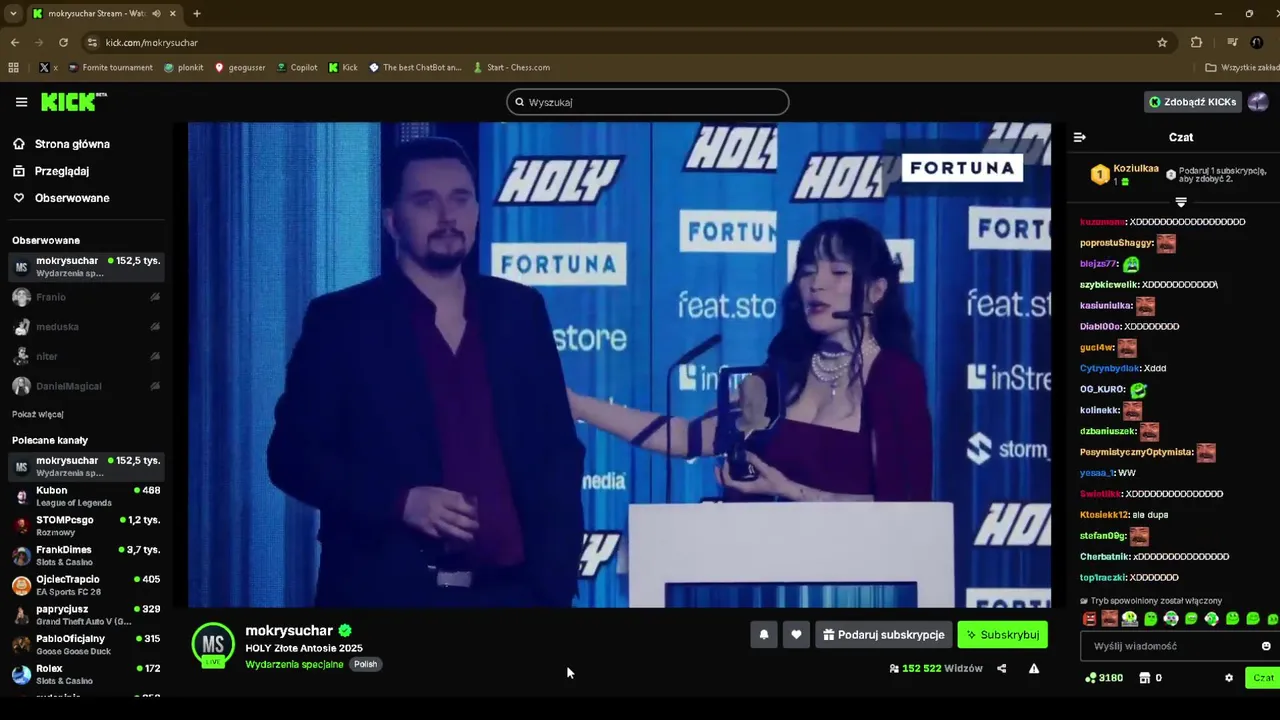Image resolution: width=1280 pixels, height=720 pixels.
Task: Select offline channel meduska
Action: pyautogui.click(x=86, y=327)
